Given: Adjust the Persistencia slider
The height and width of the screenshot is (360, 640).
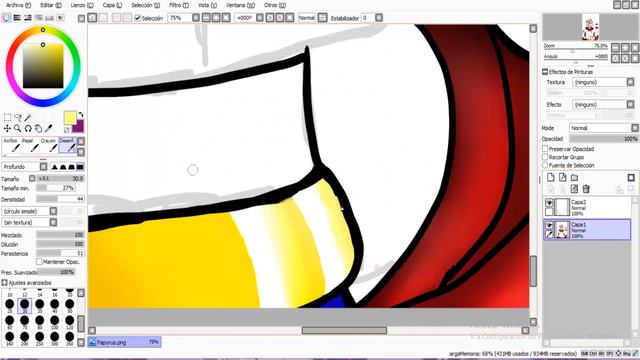Looking at the screenshot, I should [x=60, y=253].
